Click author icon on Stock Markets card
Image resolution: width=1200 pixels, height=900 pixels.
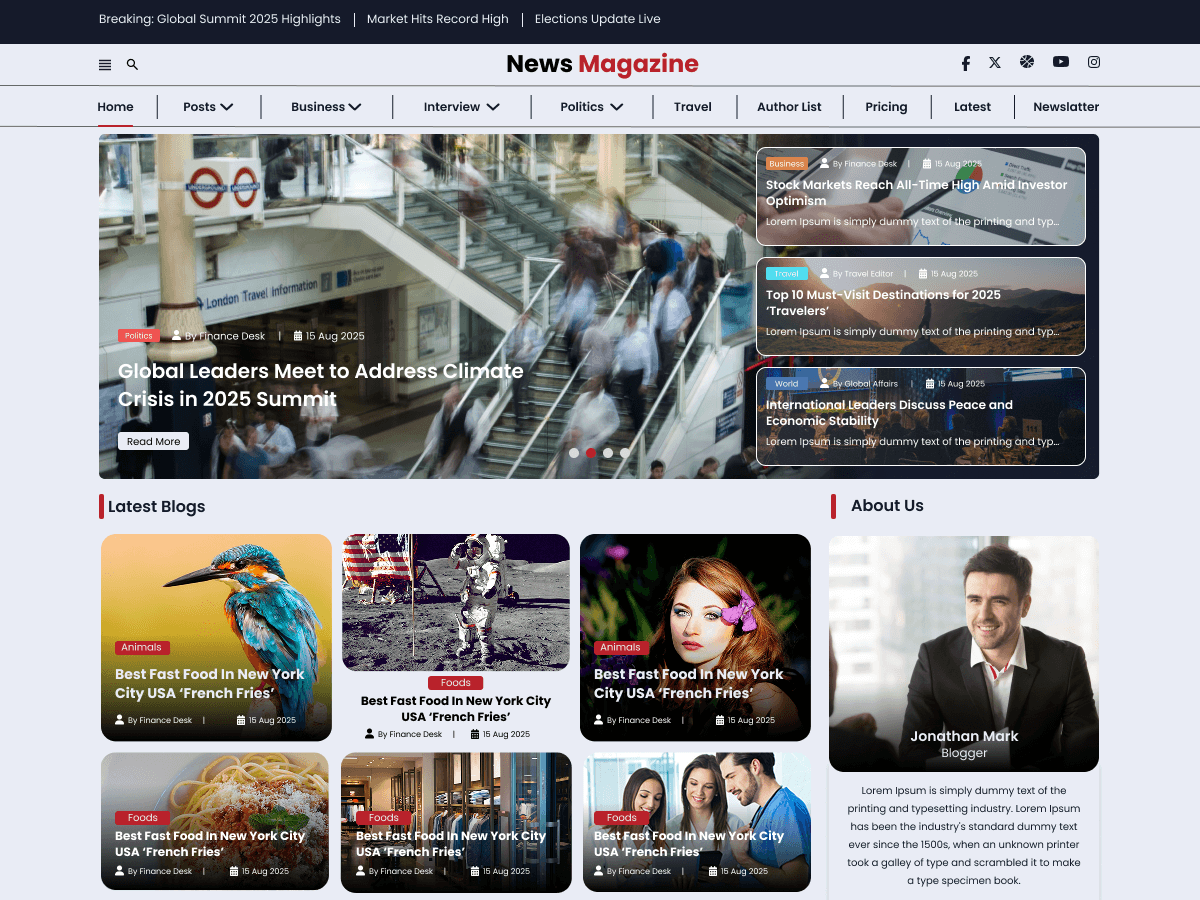point(825,163)
